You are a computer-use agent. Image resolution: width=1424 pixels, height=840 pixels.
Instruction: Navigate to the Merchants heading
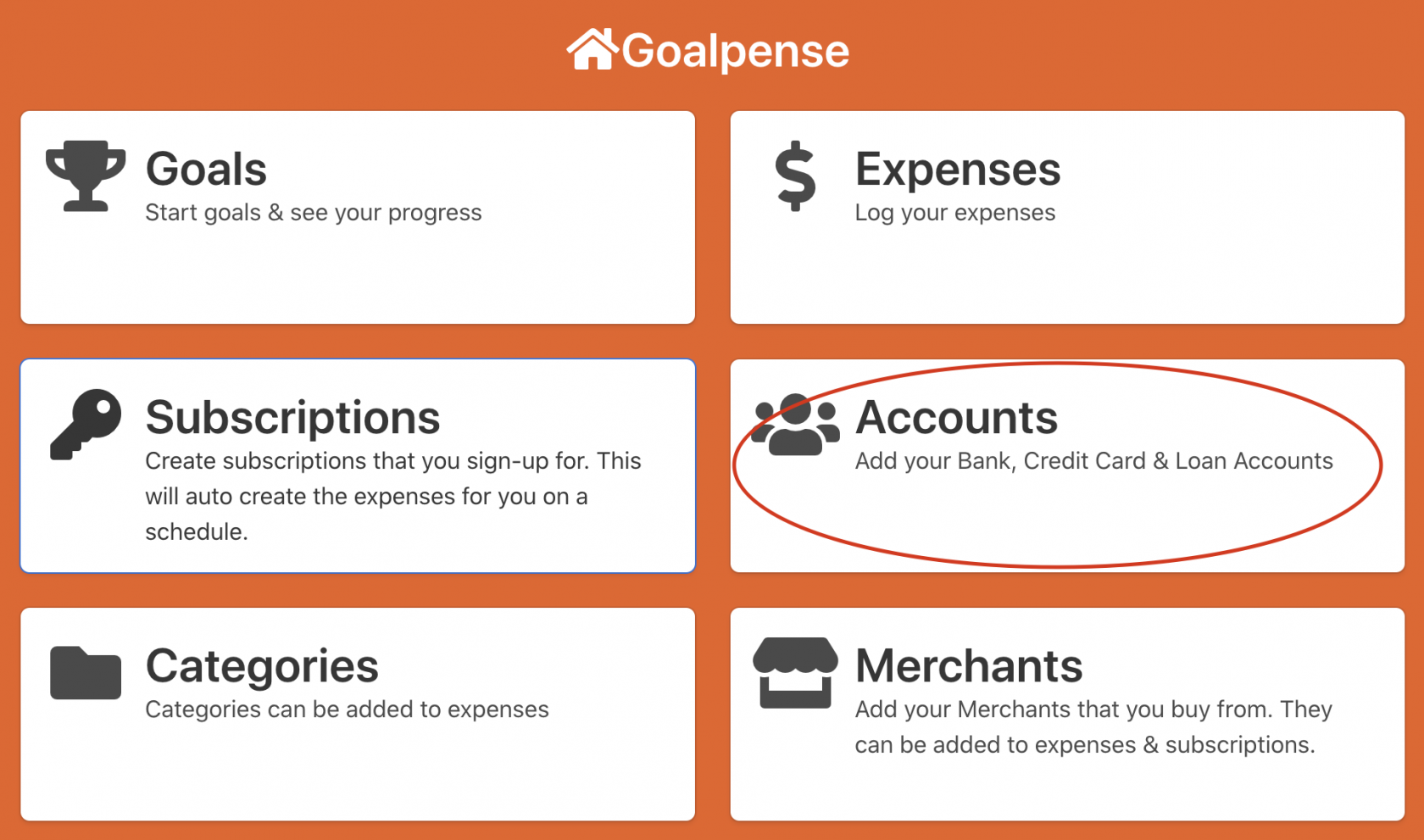(969, 665)
